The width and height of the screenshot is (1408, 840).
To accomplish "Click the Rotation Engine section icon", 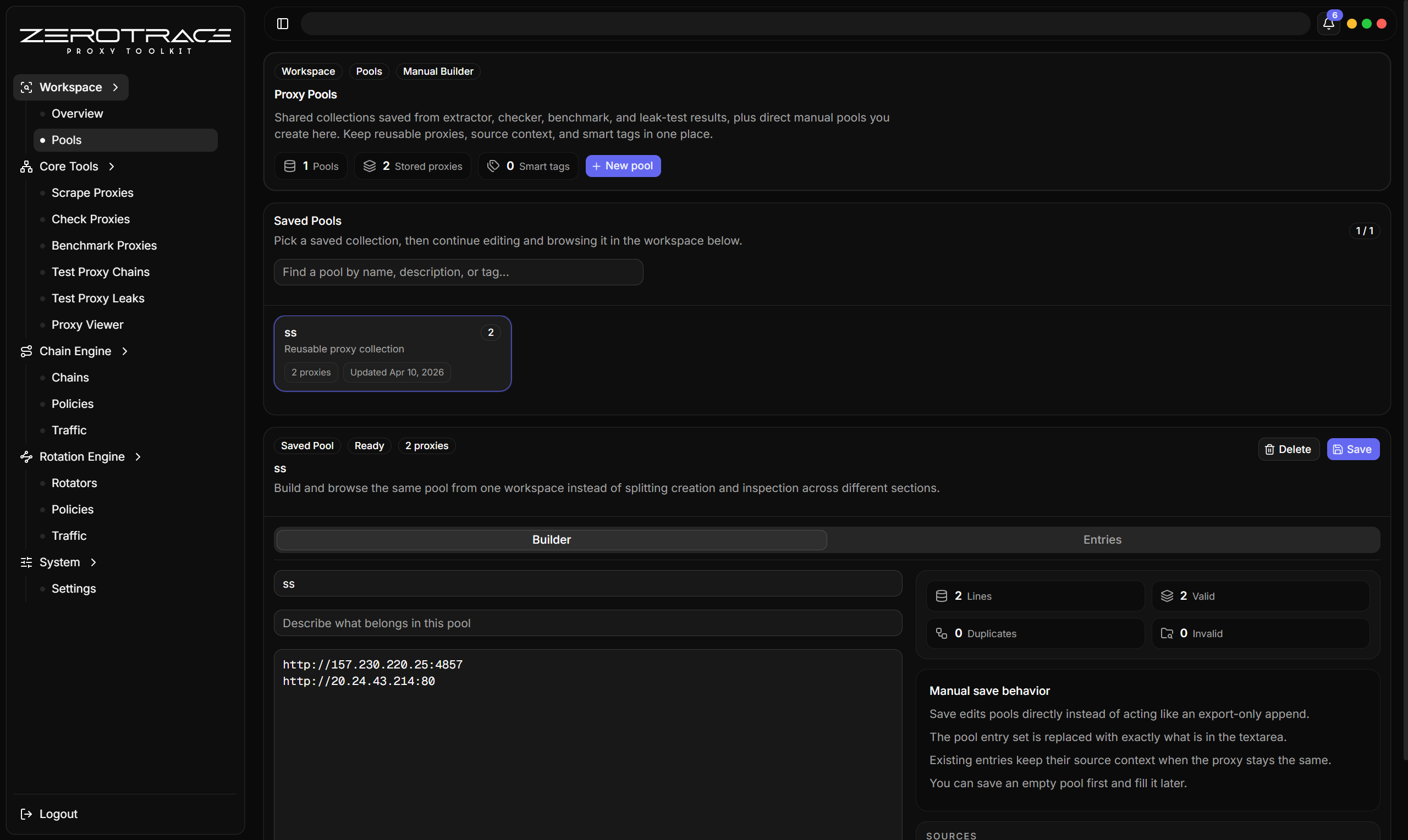I will pyautogui.click(x=26, y=457).
